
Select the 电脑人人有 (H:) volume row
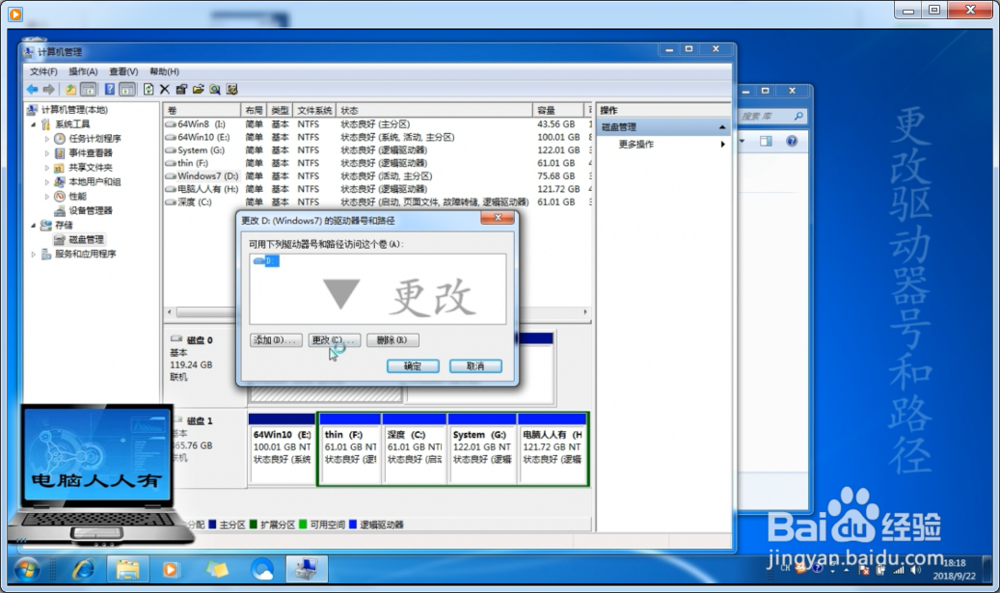point(376,189)
